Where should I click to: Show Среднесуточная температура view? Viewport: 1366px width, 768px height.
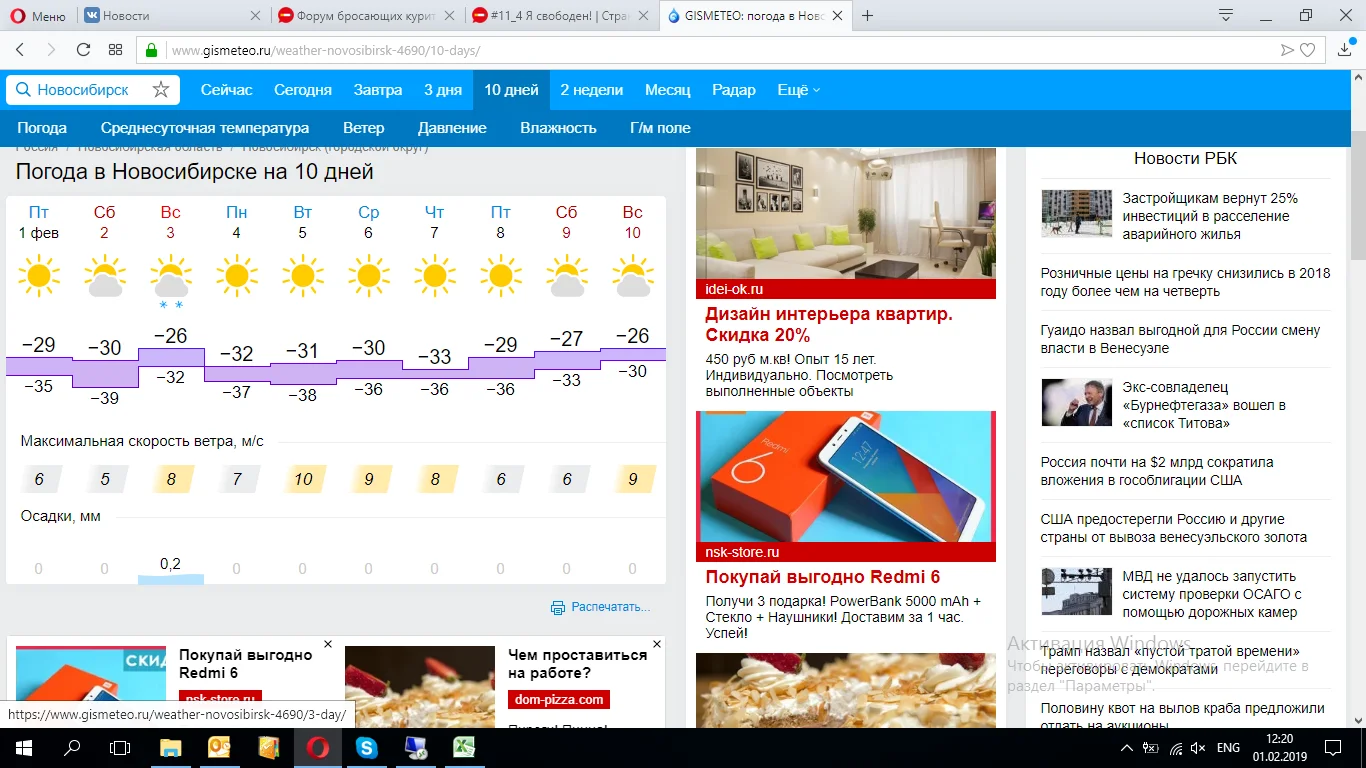coord(205,128)
